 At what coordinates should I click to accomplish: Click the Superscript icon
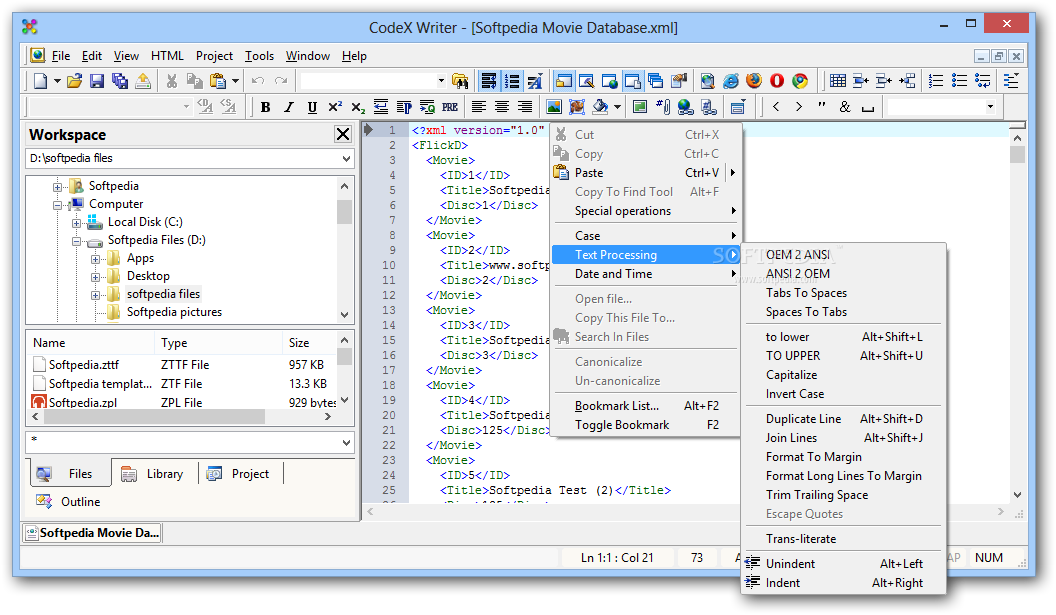tap(335, 107)
